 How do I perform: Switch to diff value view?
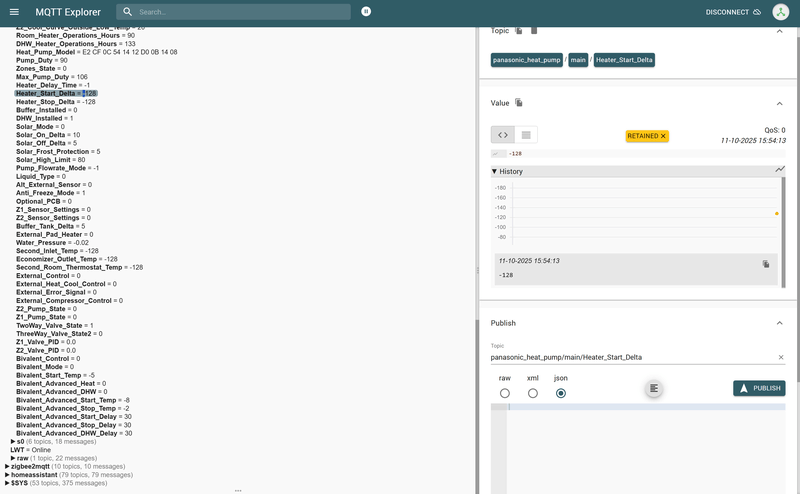pos(526,135)
